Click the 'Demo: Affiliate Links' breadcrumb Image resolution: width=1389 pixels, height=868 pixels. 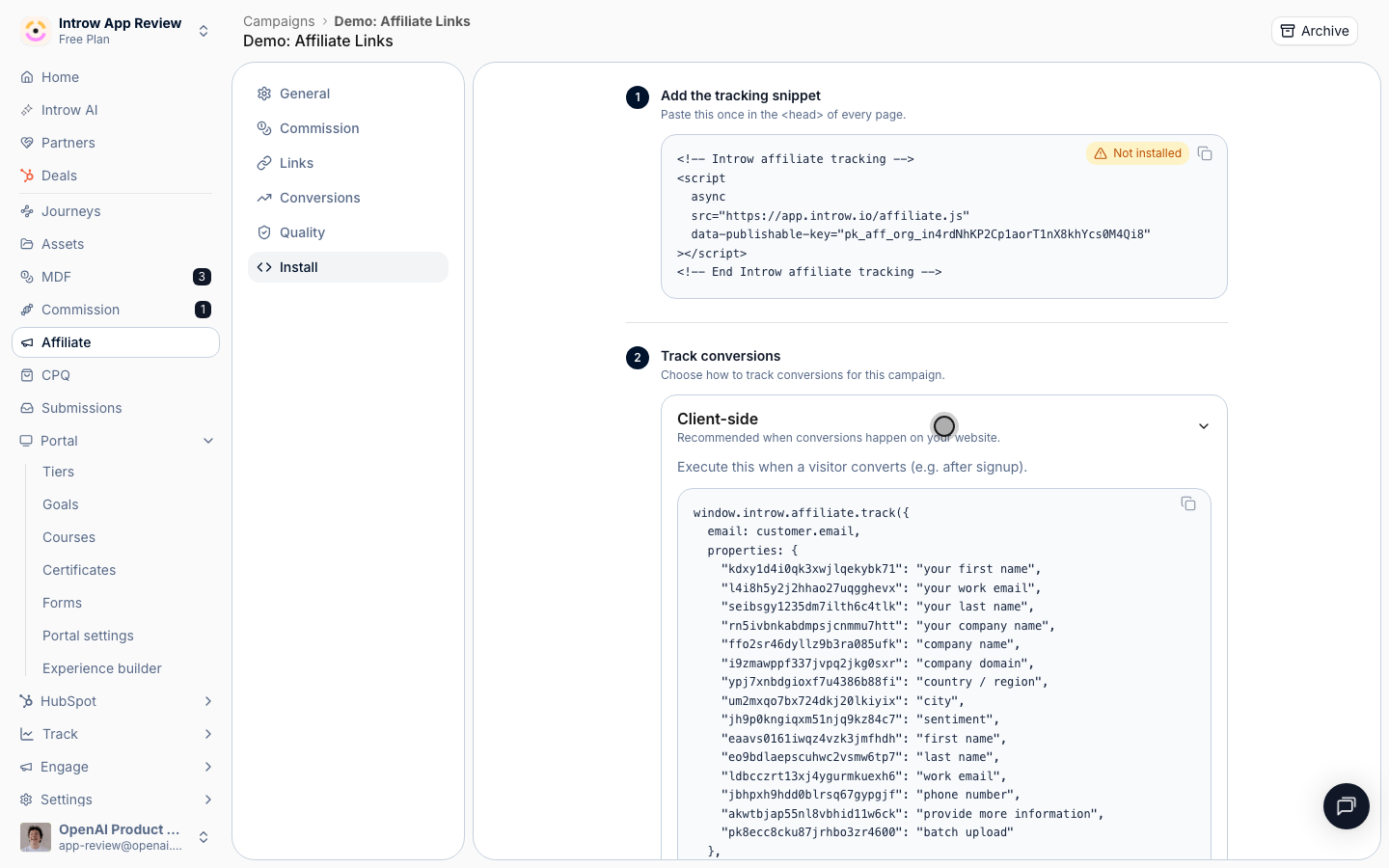pyautogui.click(x=402, y=21)
